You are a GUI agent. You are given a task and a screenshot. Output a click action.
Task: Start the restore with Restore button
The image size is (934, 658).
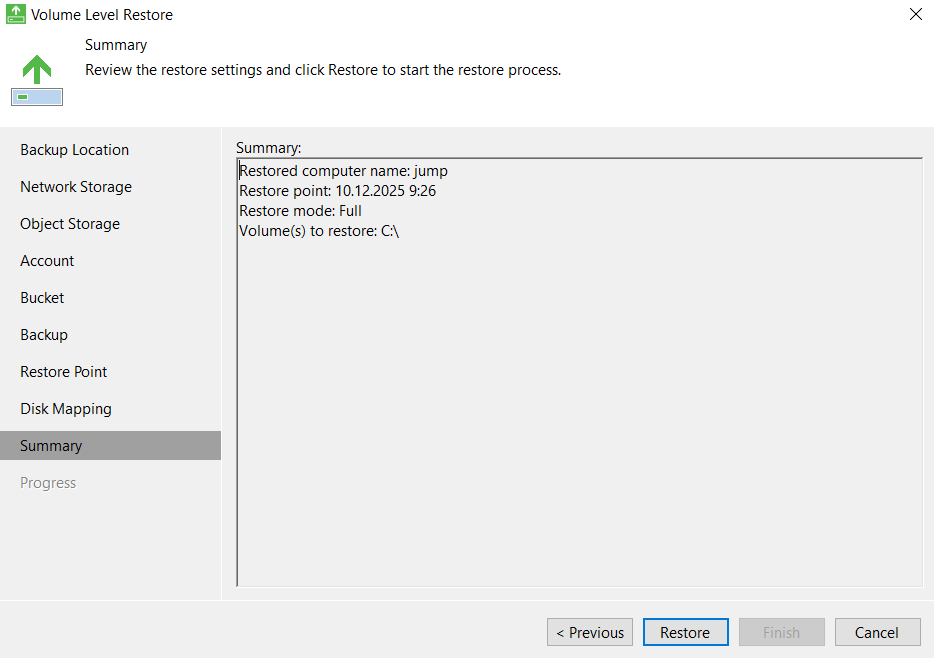[x=685, y=632]
